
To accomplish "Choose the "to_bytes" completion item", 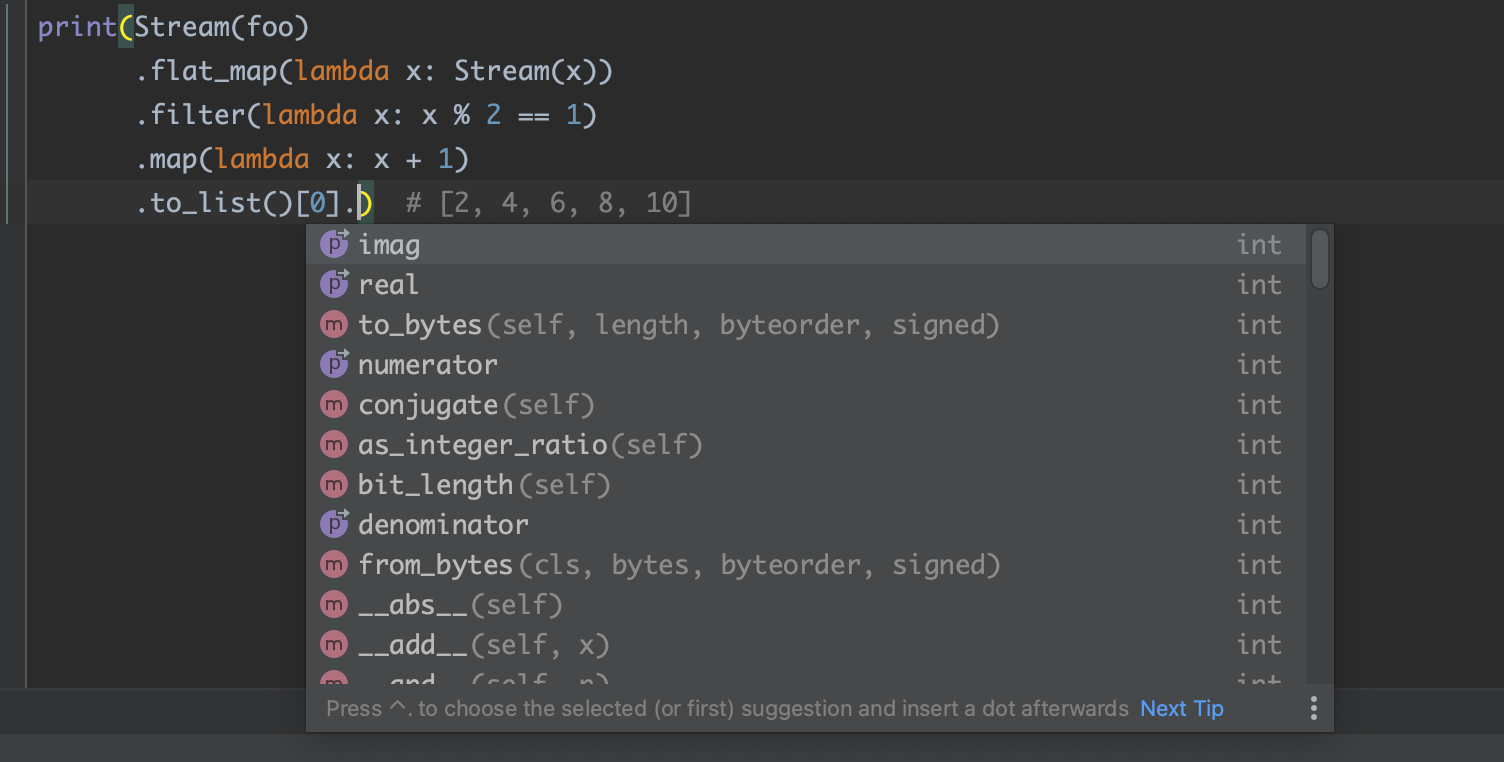I will point(420,324).
